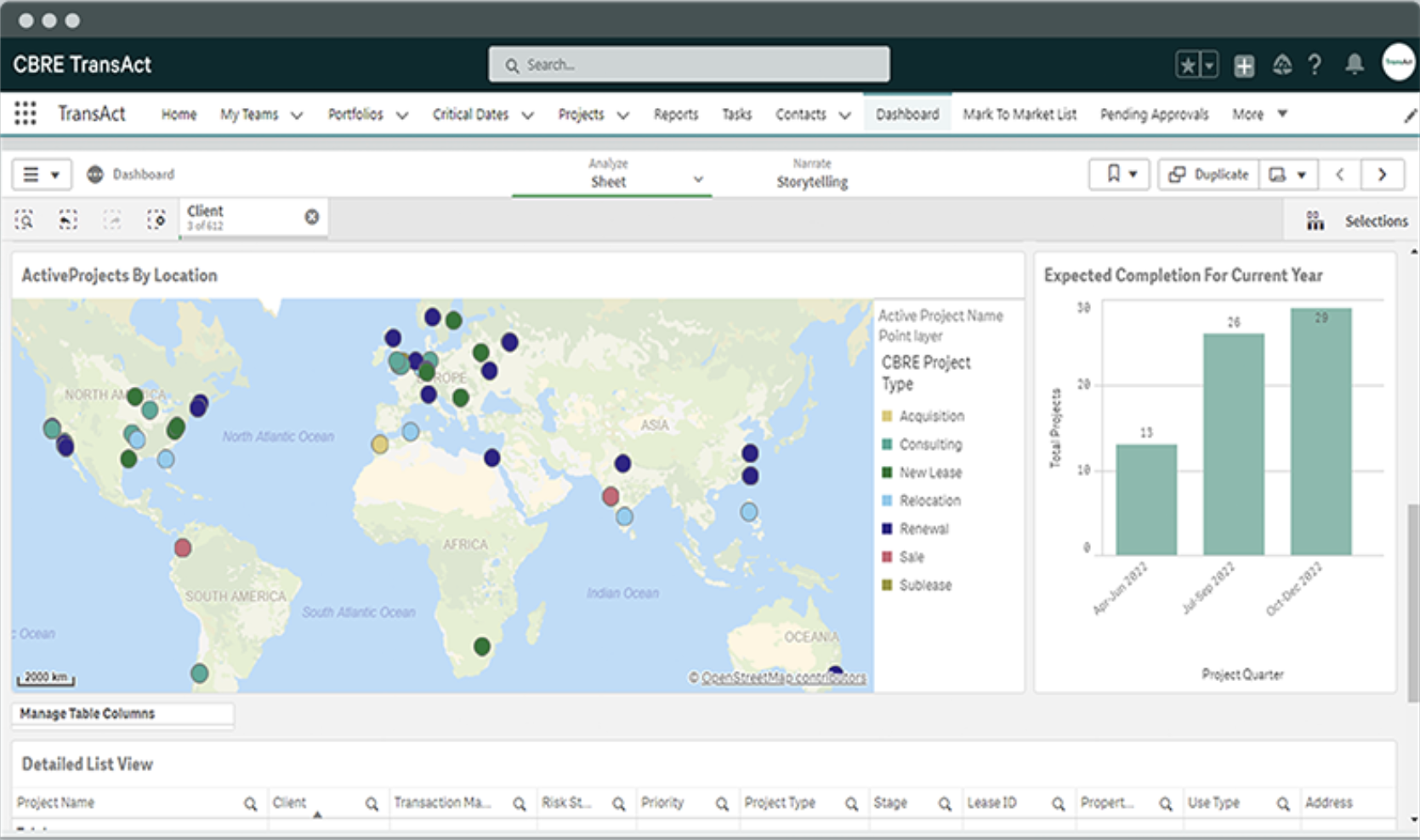Click the Duplicate button

click(1208, 174)
